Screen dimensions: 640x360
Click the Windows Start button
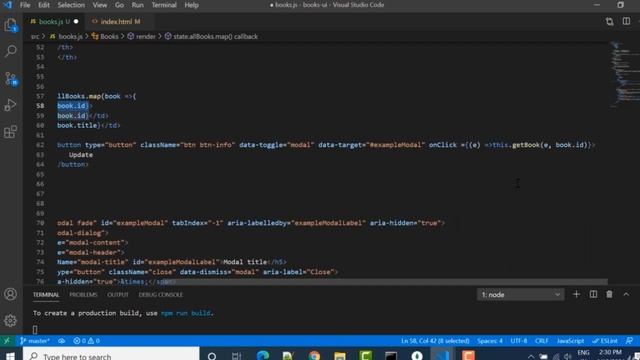[11, 356]
